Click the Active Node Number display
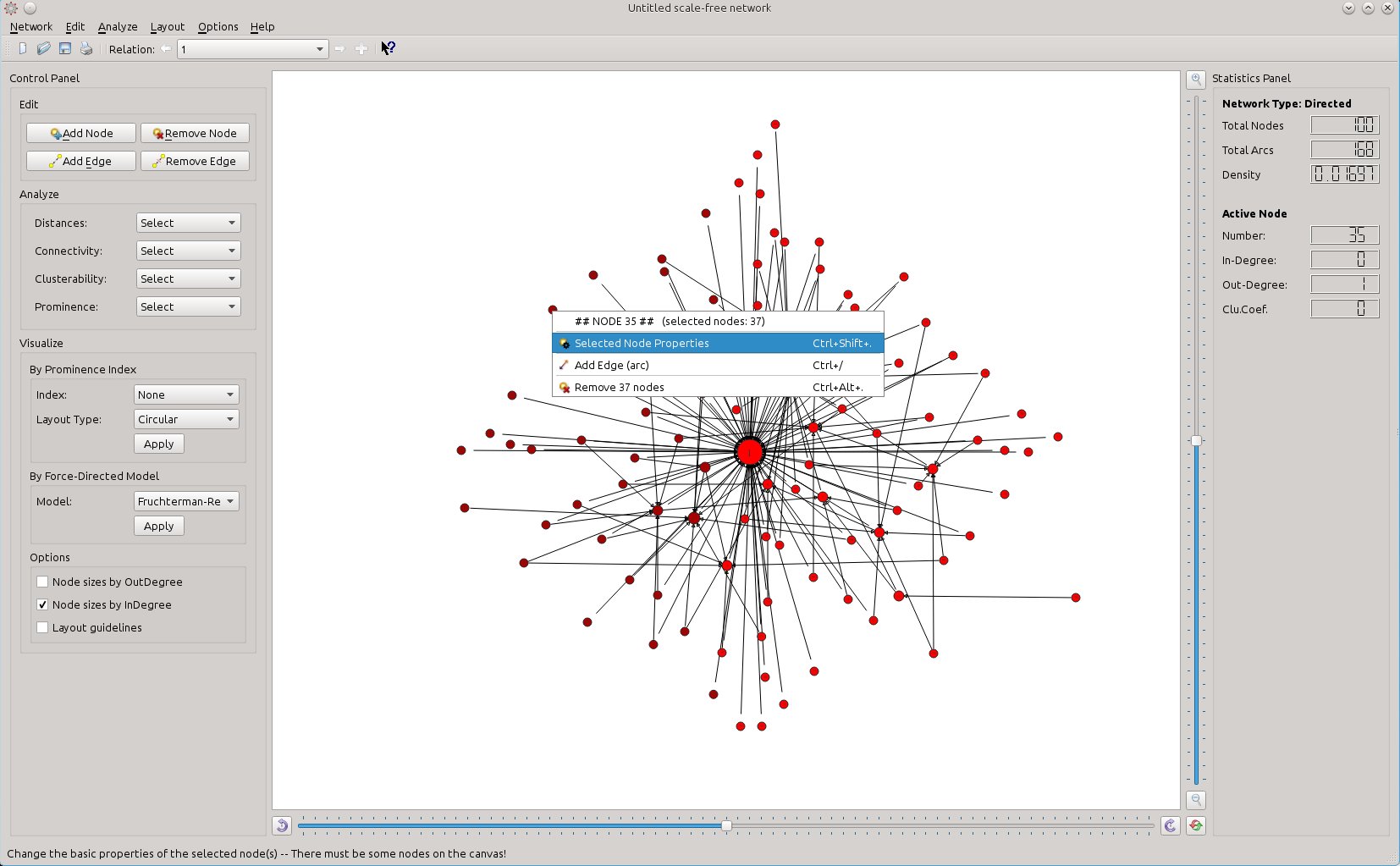The image size is (1400, 866). coord(1345,235)
